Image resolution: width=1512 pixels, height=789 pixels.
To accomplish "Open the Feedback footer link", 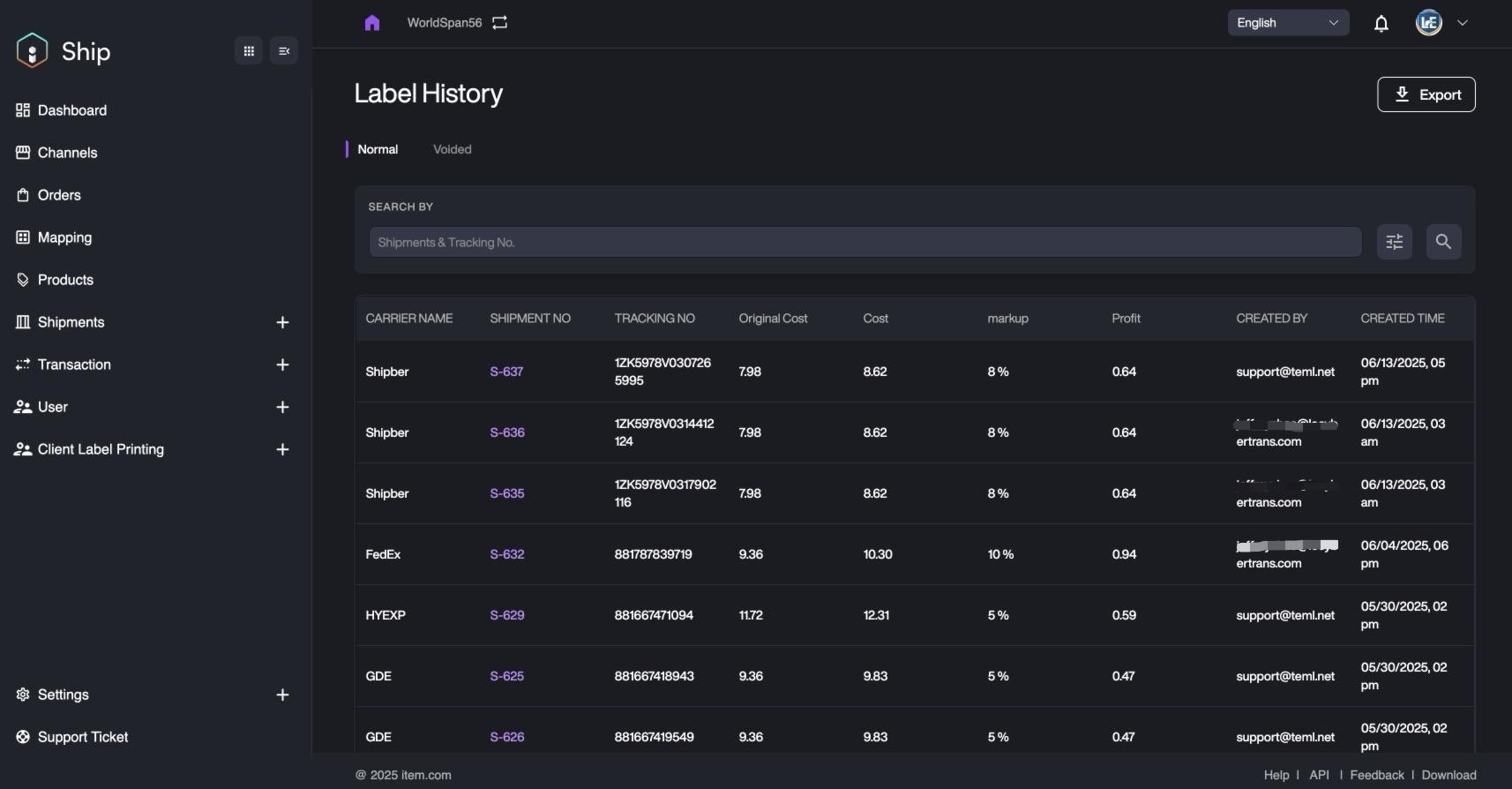I will [1376, 775].
